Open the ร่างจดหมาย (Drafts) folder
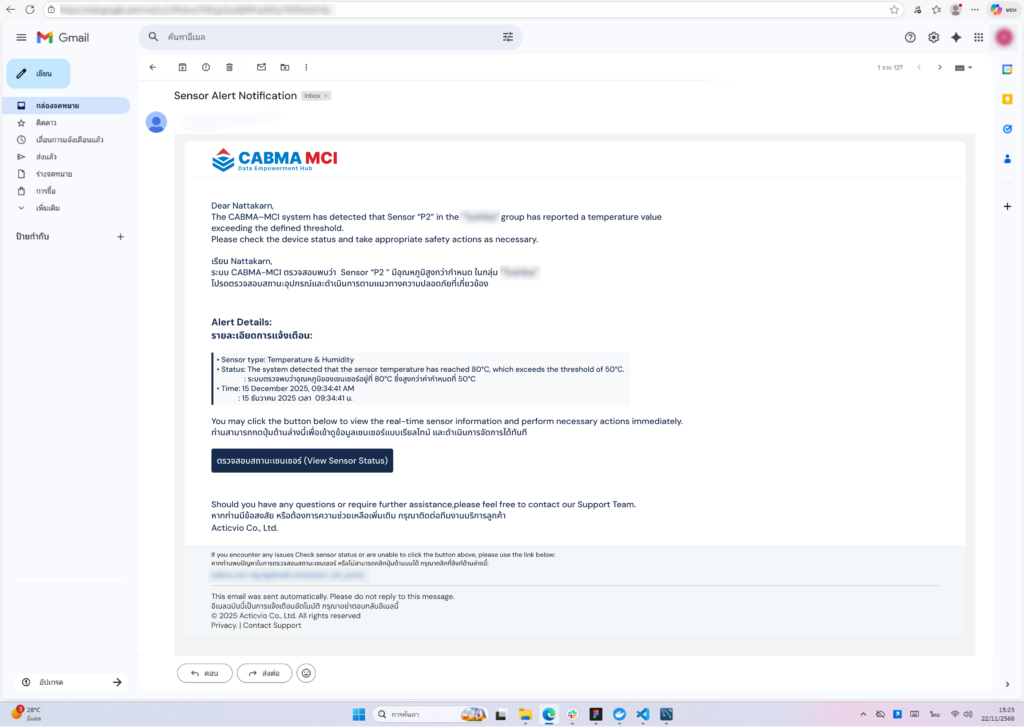1024x727 pixels. point(53,174)
